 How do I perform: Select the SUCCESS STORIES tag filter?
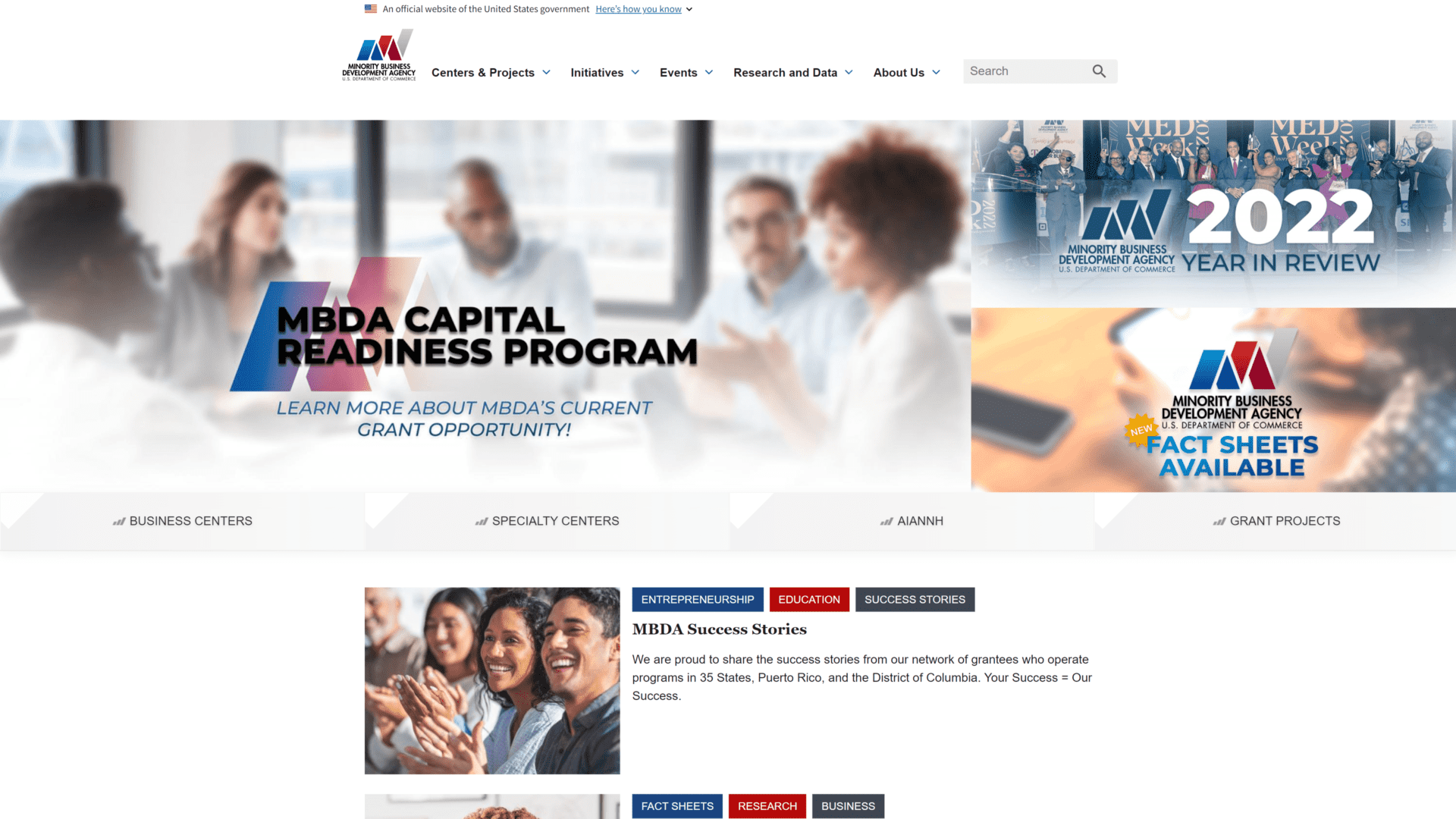pyautogui.click(x=914, y=599)
